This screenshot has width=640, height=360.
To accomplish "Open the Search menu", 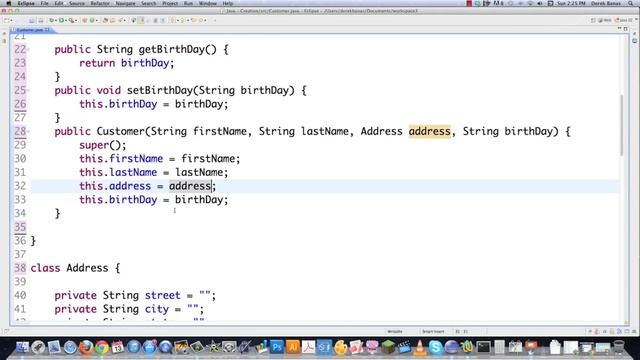I will coord(149,3).
